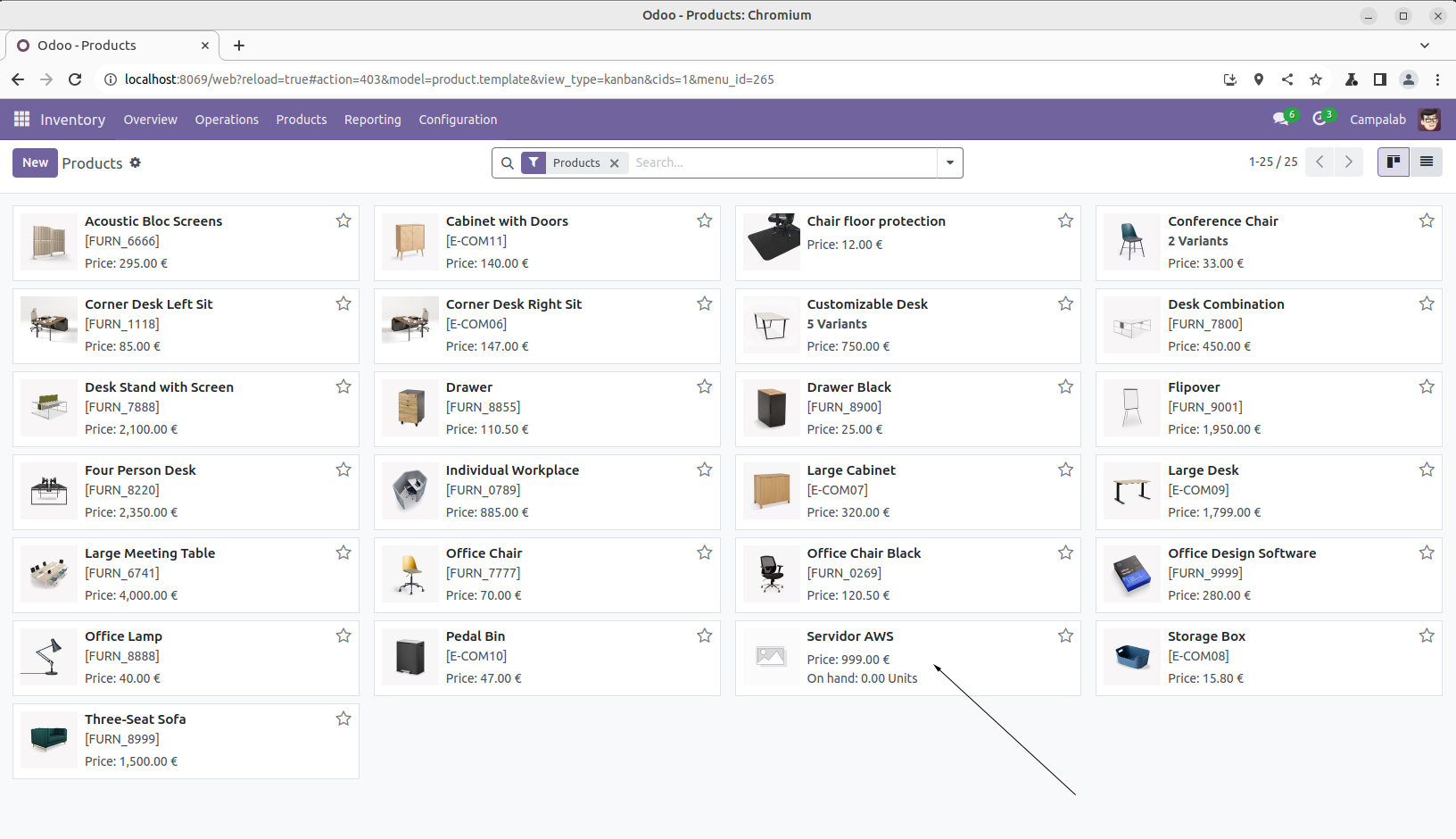This screenshot has width=1456, height=839.
Task: Remove the Products filter tag
Action: [x=614, y=163]
